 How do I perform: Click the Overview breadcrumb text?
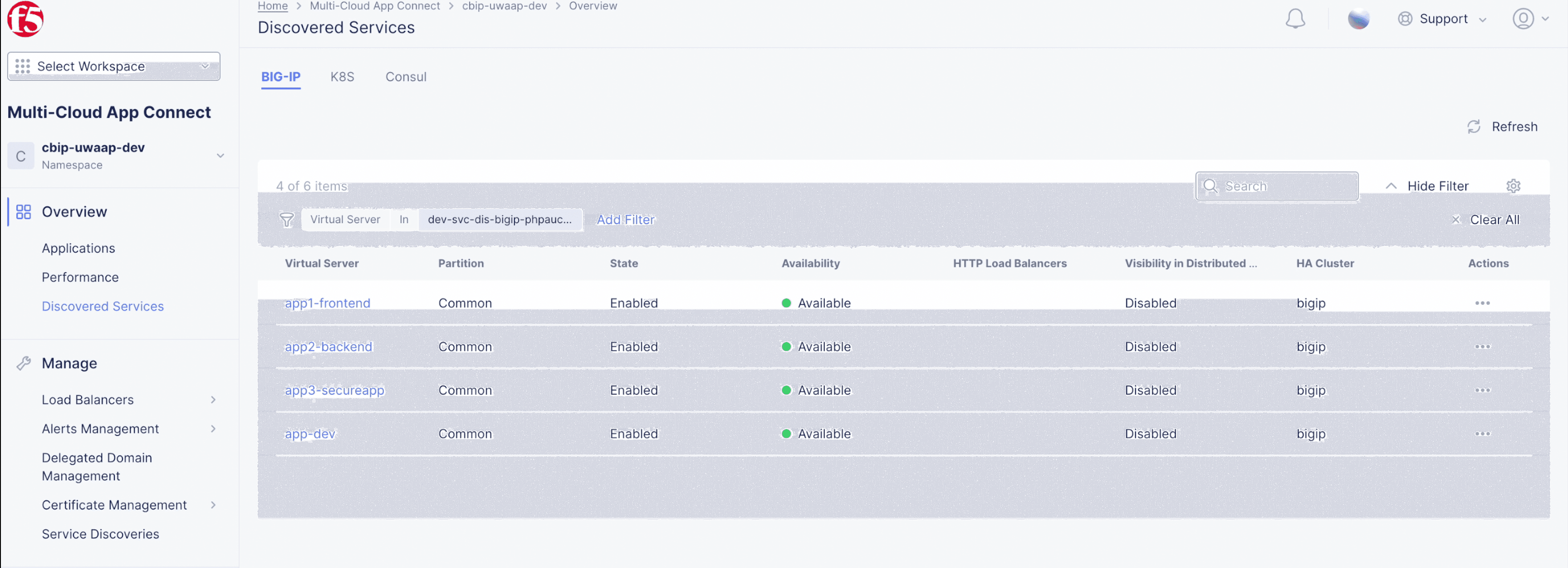(x=592, y=6)
